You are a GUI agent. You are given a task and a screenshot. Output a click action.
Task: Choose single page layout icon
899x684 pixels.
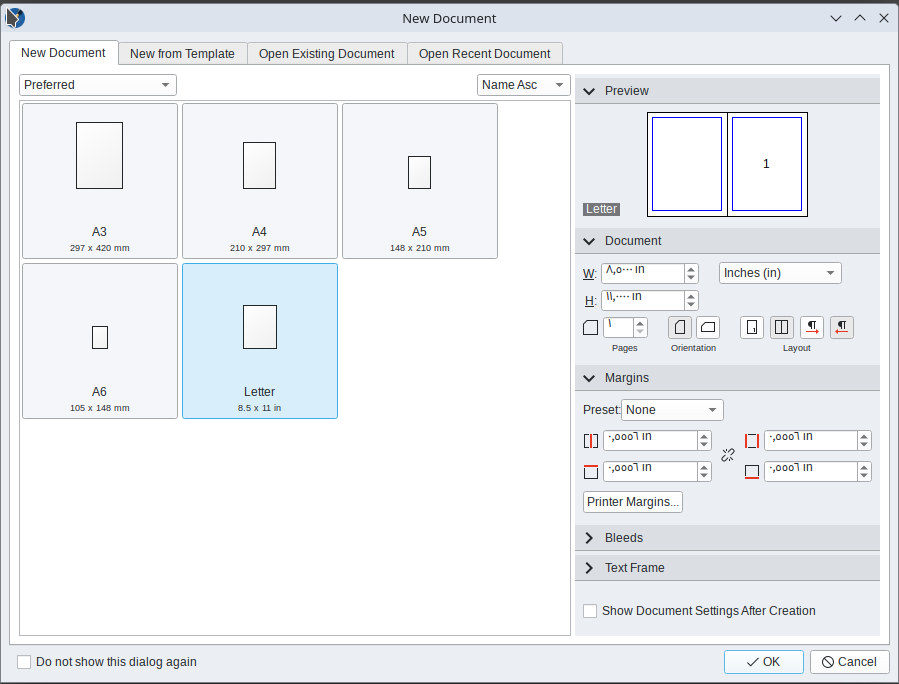752,328
